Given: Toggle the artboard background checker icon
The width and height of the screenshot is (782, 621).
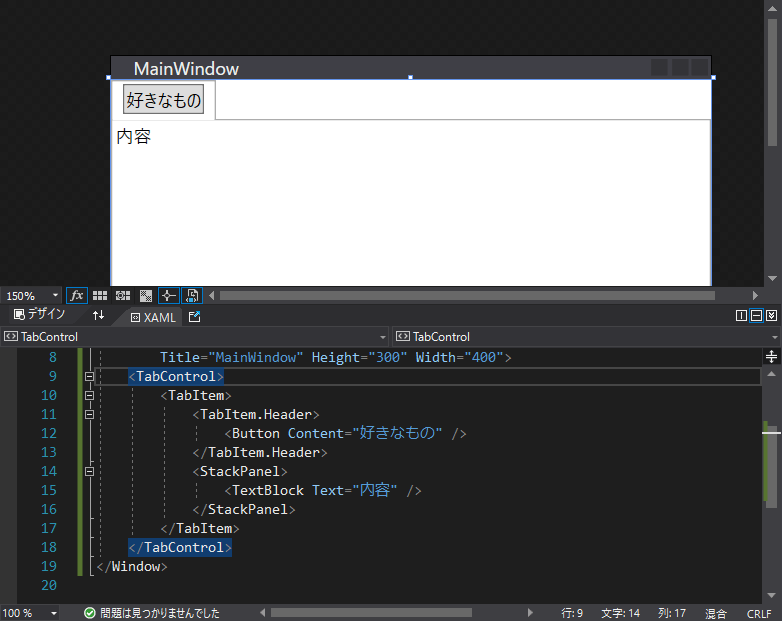Looking at the screenshot, I should [146, 296].
